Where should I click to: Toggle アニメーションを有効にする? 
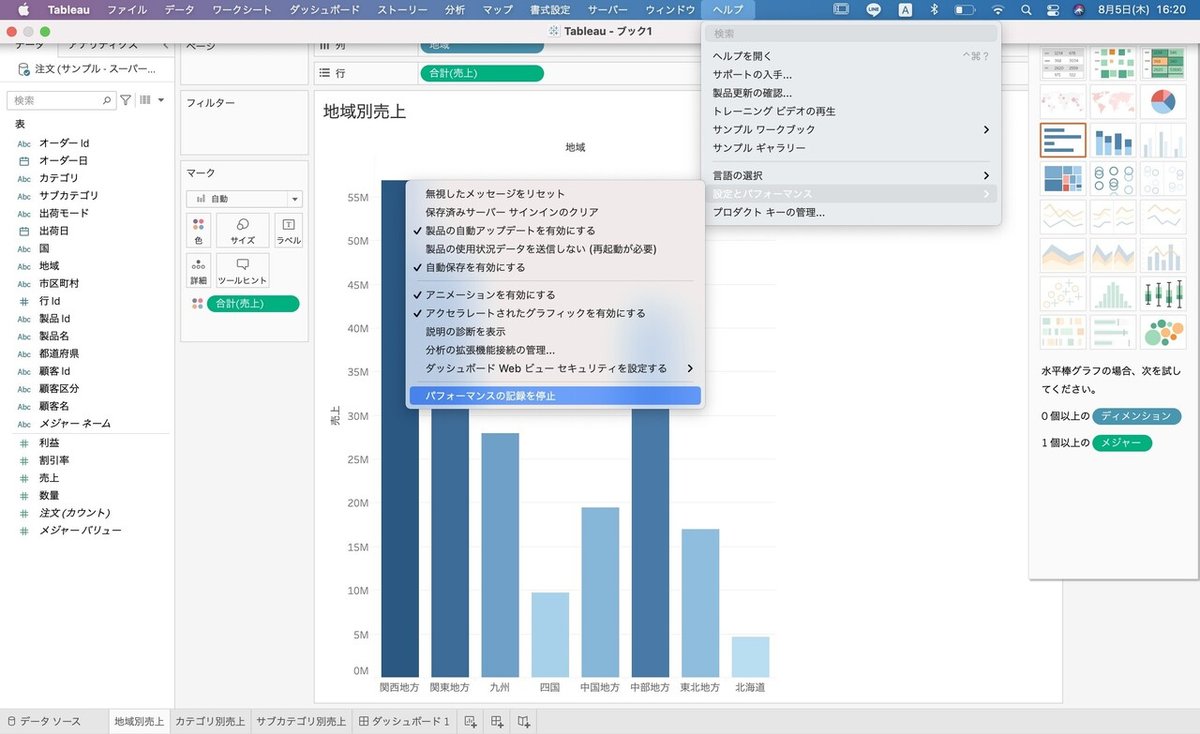pyautogui.click(x=555, y=295)
